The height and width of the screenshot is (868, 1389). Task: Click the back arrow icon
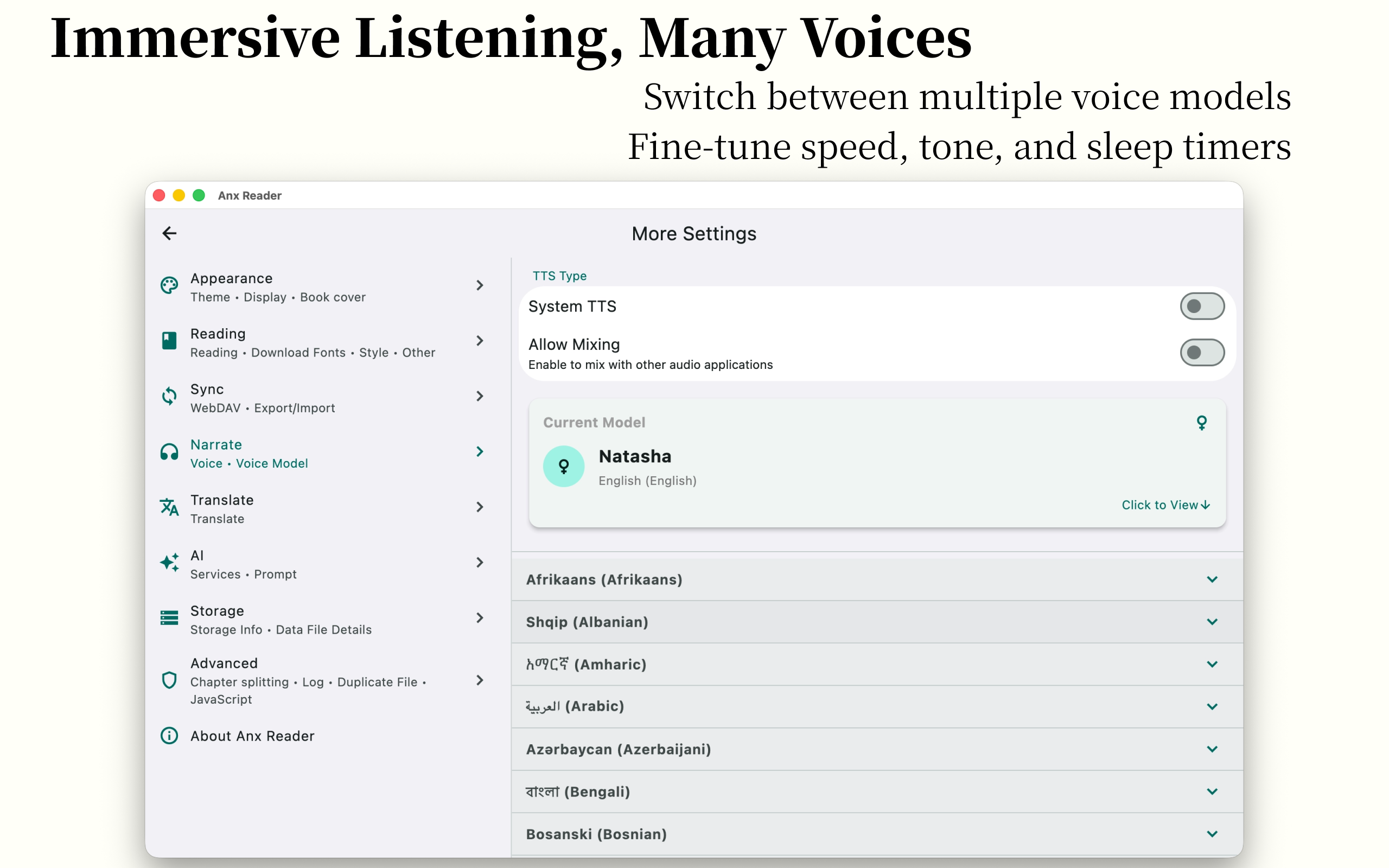pyautogui.click(x=169, y=233)
